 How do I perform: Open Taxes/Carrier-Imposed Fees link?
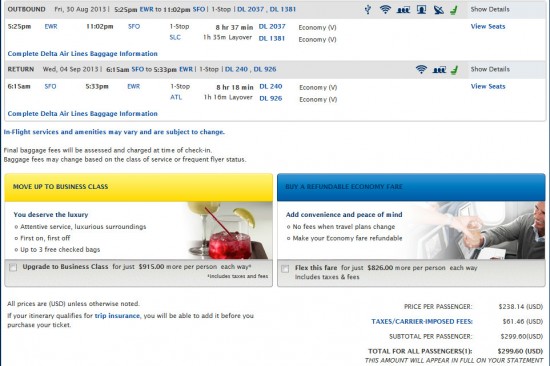click(422, 321)
